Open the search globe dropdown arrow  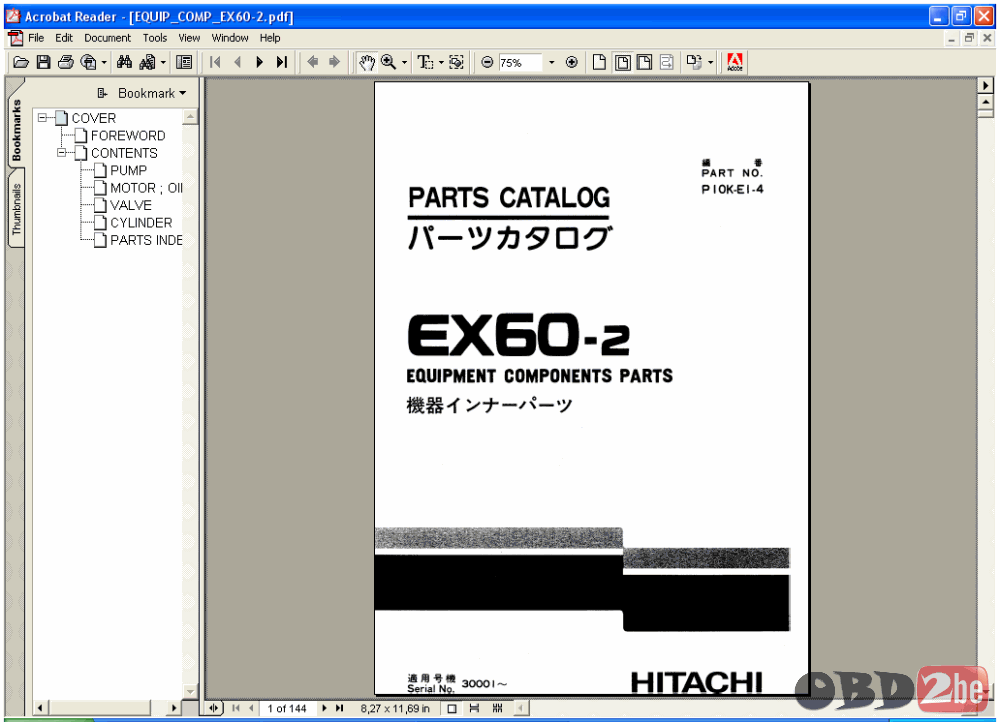tap(104, 63)
